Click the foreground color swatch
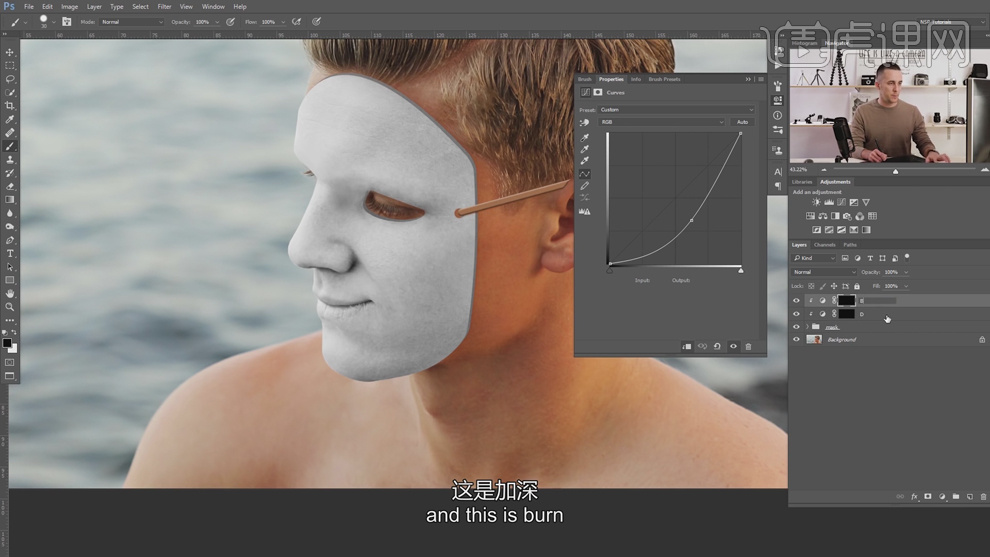This screenshot has width=990, height=557. tap(7, 343)
